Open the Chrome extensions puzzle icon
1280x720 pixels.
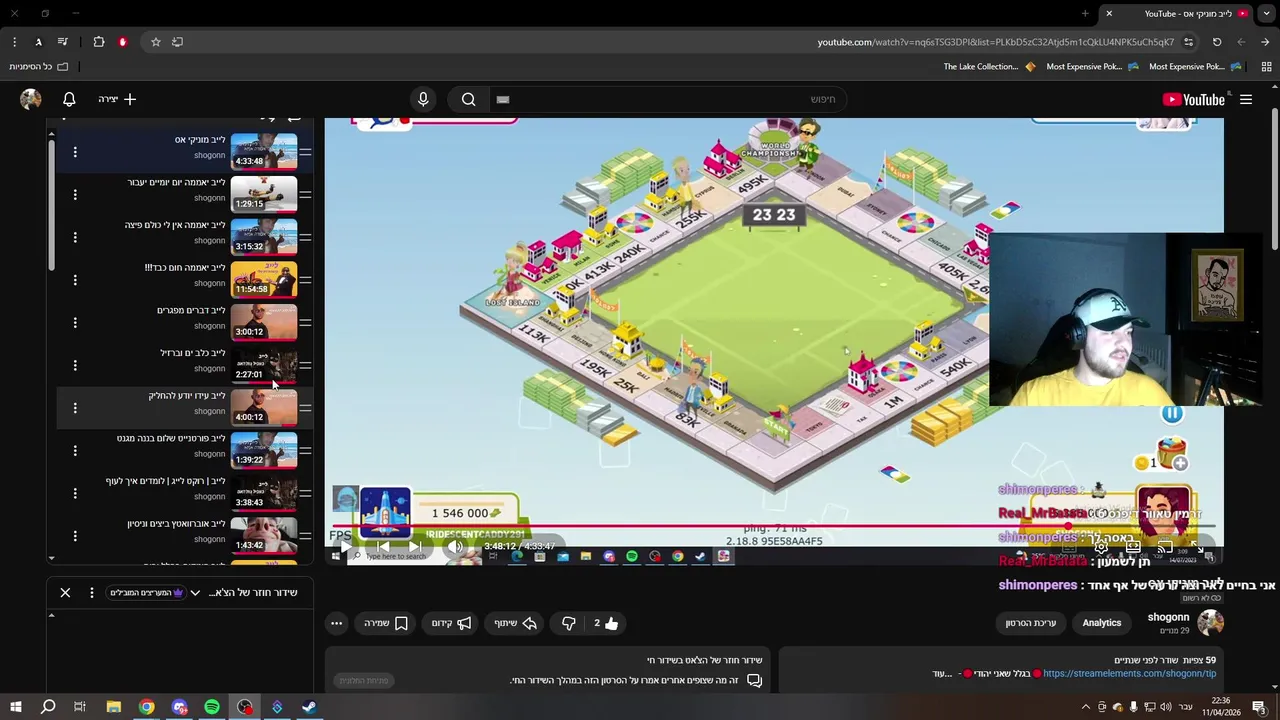[x=99, y=42]
